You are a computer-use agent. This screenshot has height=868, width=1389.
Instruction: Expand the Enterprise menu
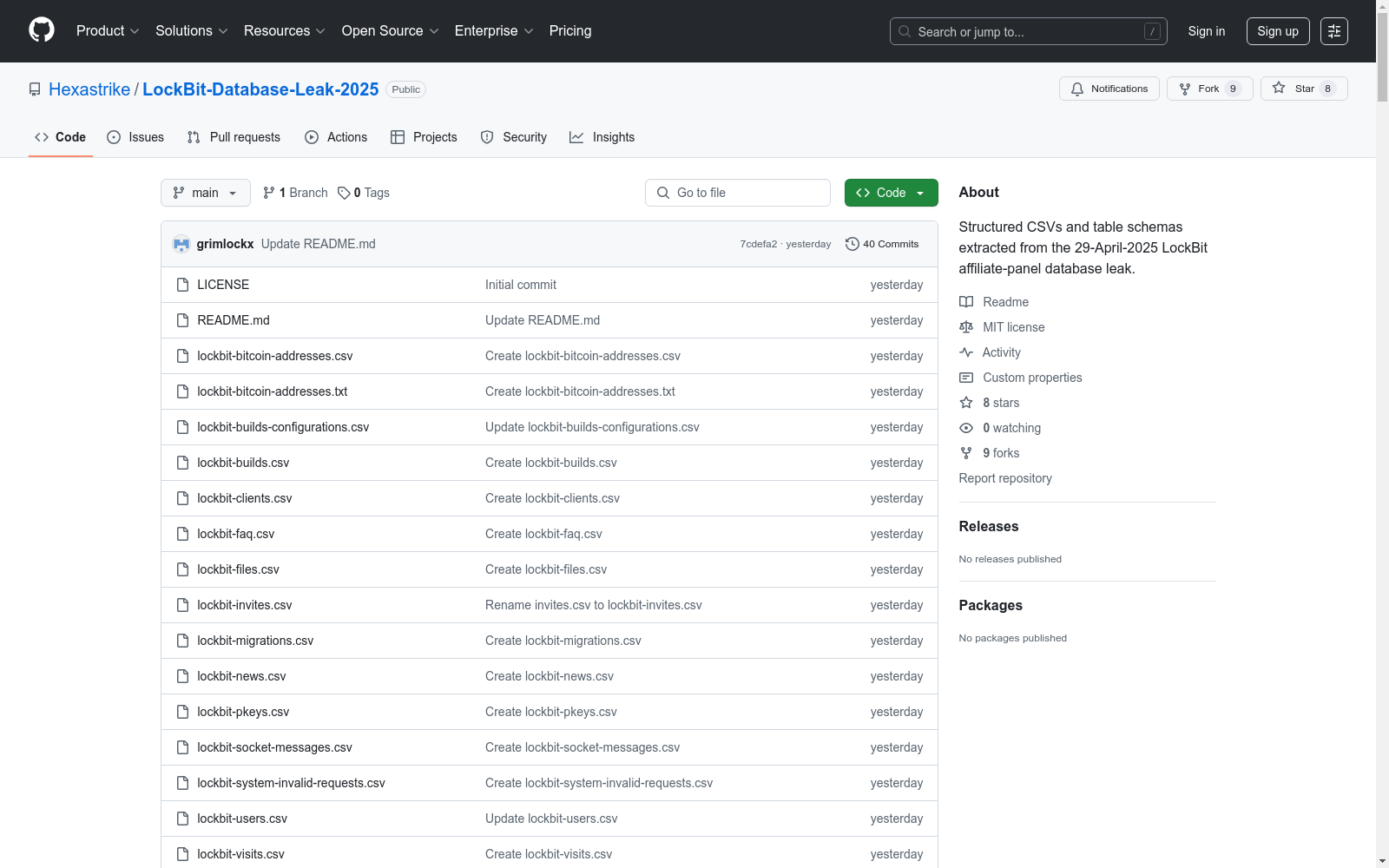(x=494, y=31)
